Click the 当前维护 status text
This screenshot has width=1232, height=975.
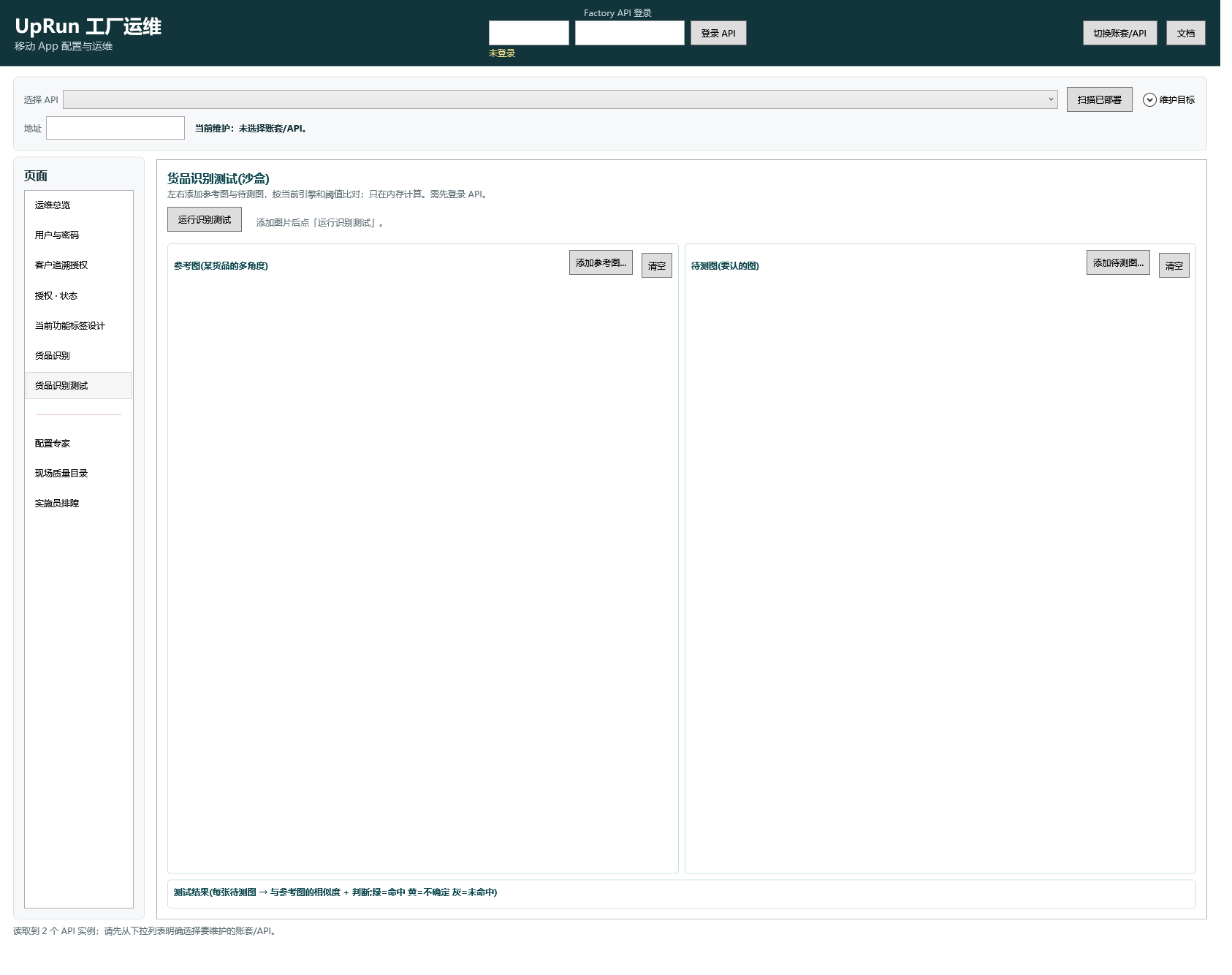click(252, 129)
